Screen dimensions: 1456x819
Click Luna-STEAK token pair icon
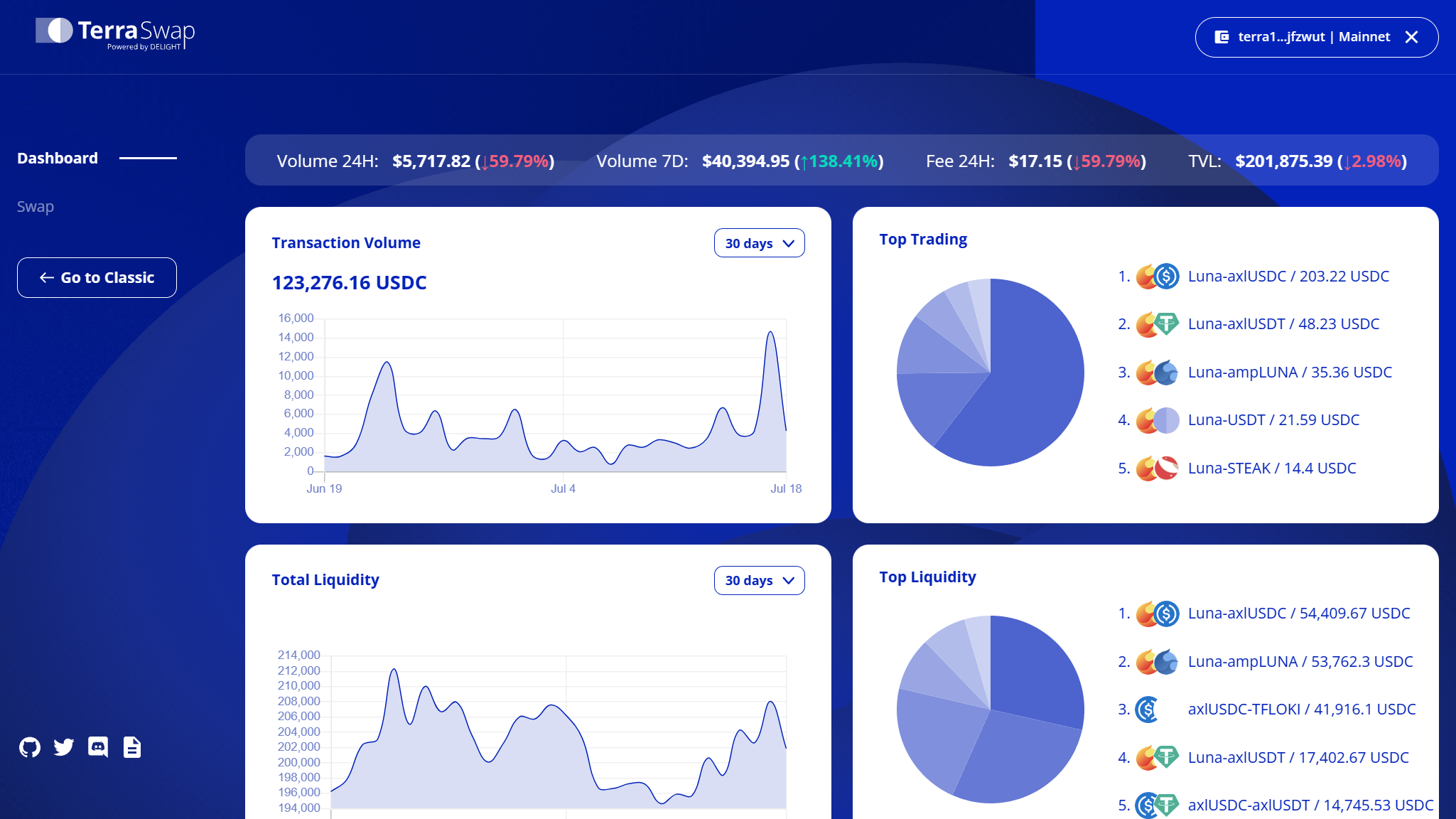(x=1157, y=468)
